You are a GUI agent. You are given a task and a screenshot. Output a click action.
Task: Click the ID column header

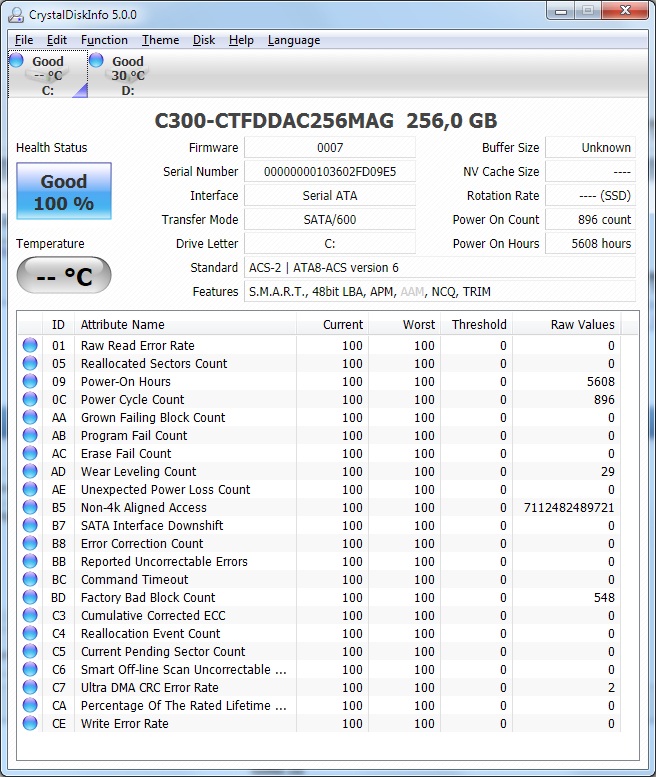[x=58, y=325]
